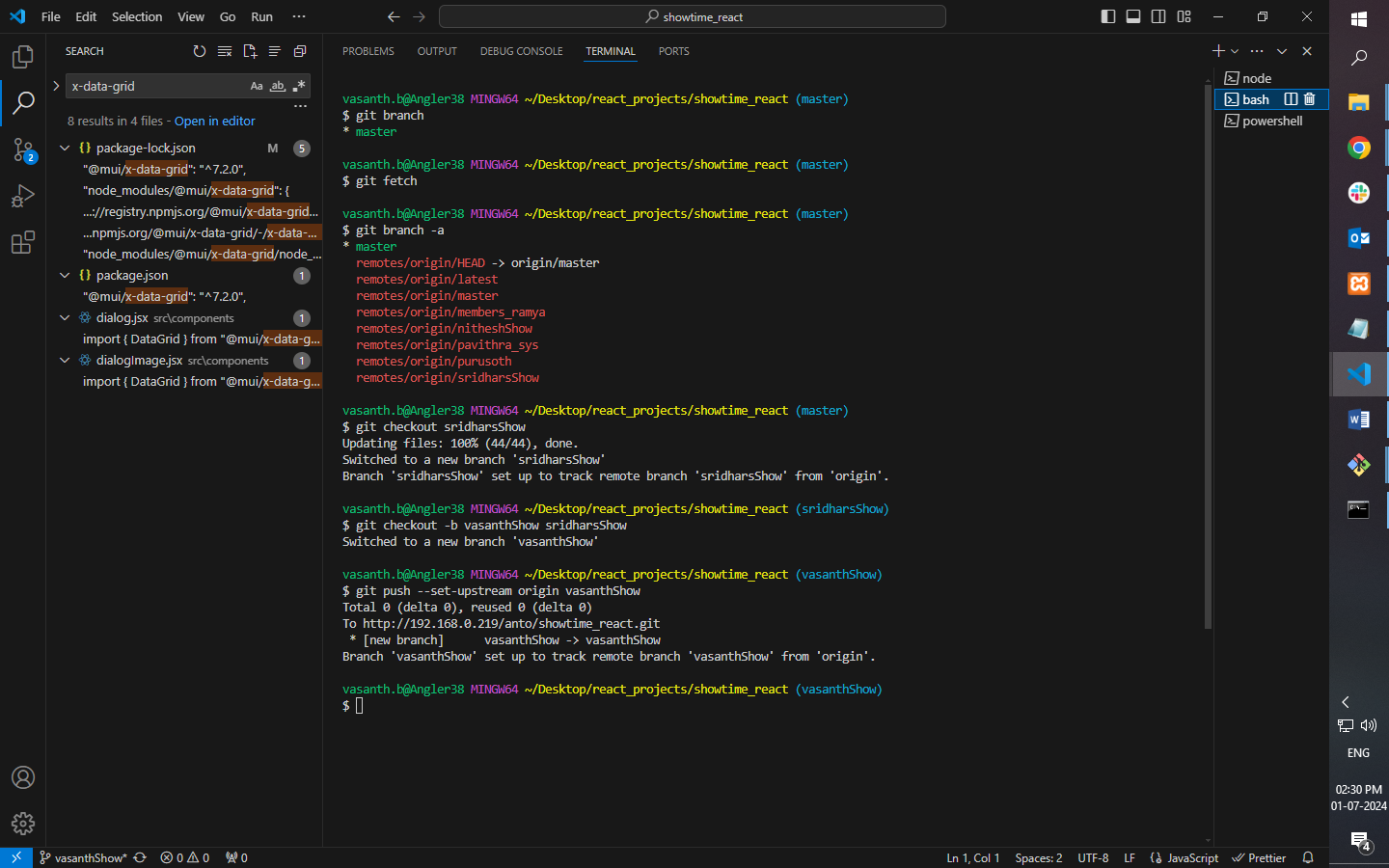Open the new terminal launch profile dropdown
This screenshot has height=868, width=1389.
[1235, 51]
